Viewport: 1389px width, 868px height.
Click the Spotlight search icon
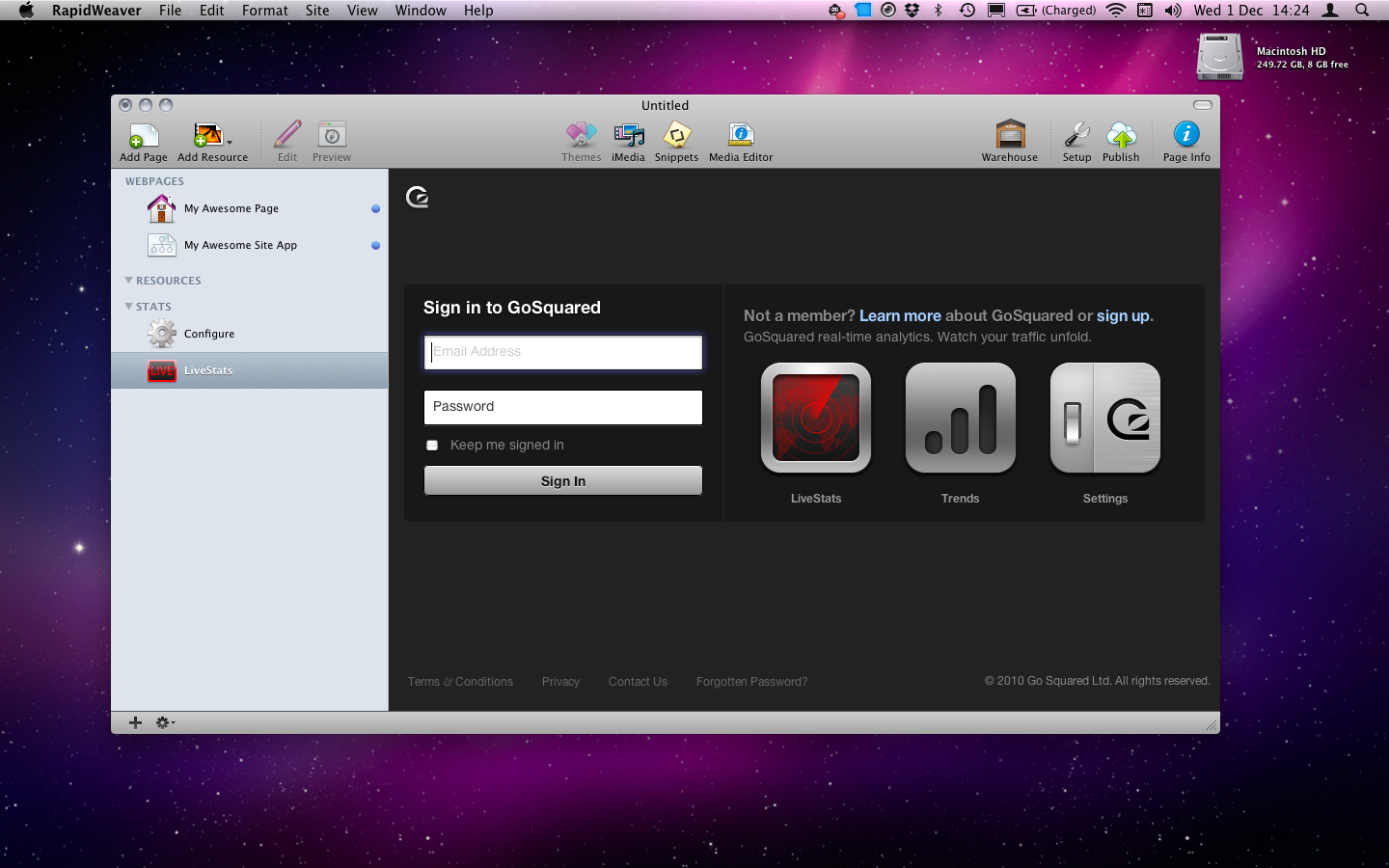click(x=1362, y=11)
